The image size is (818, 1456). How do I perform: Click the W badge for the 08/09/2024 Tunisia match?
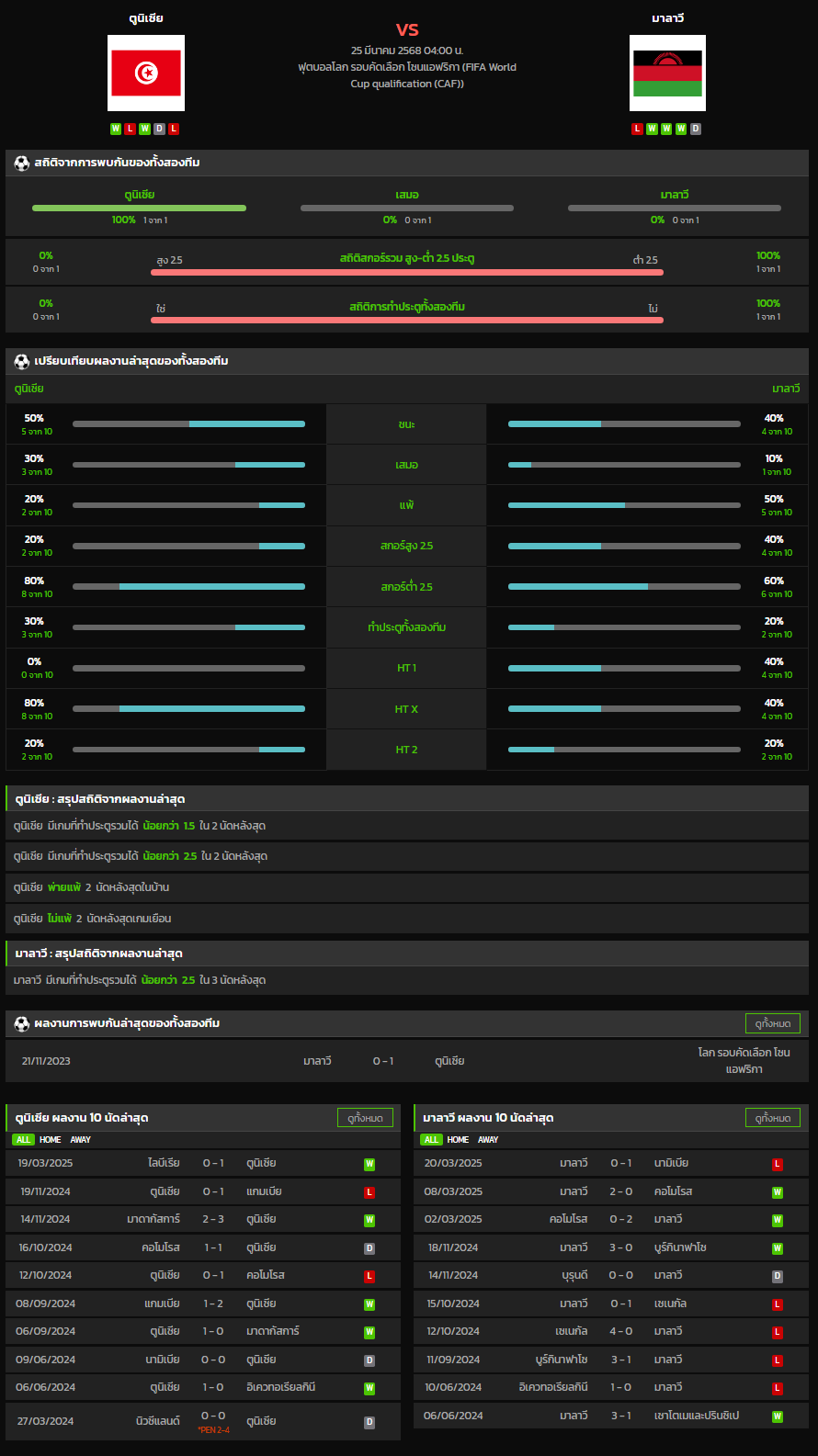[x=369, y=1304]
